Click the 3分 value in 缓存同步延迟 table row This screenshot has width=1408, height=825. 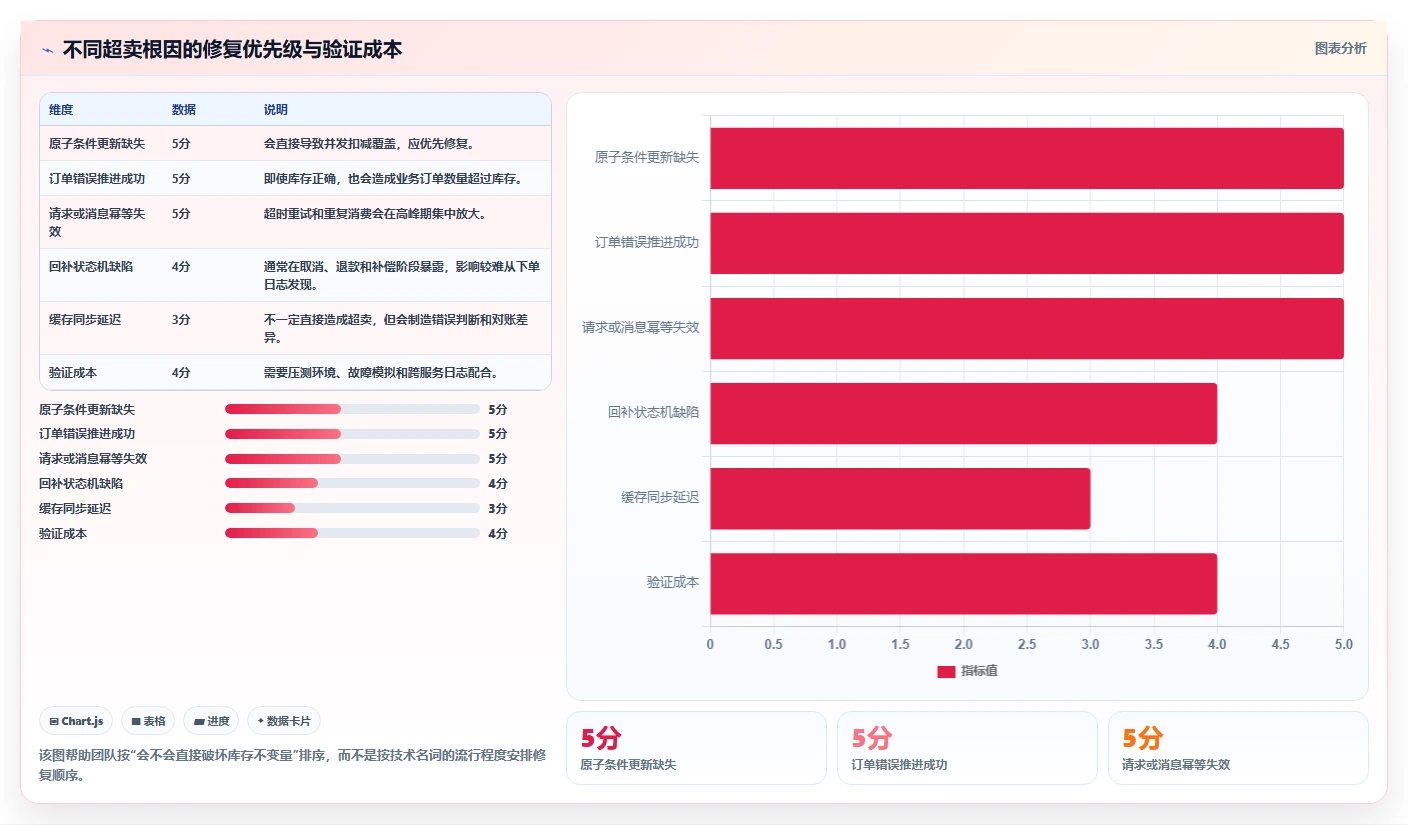[x=181, y=320]
